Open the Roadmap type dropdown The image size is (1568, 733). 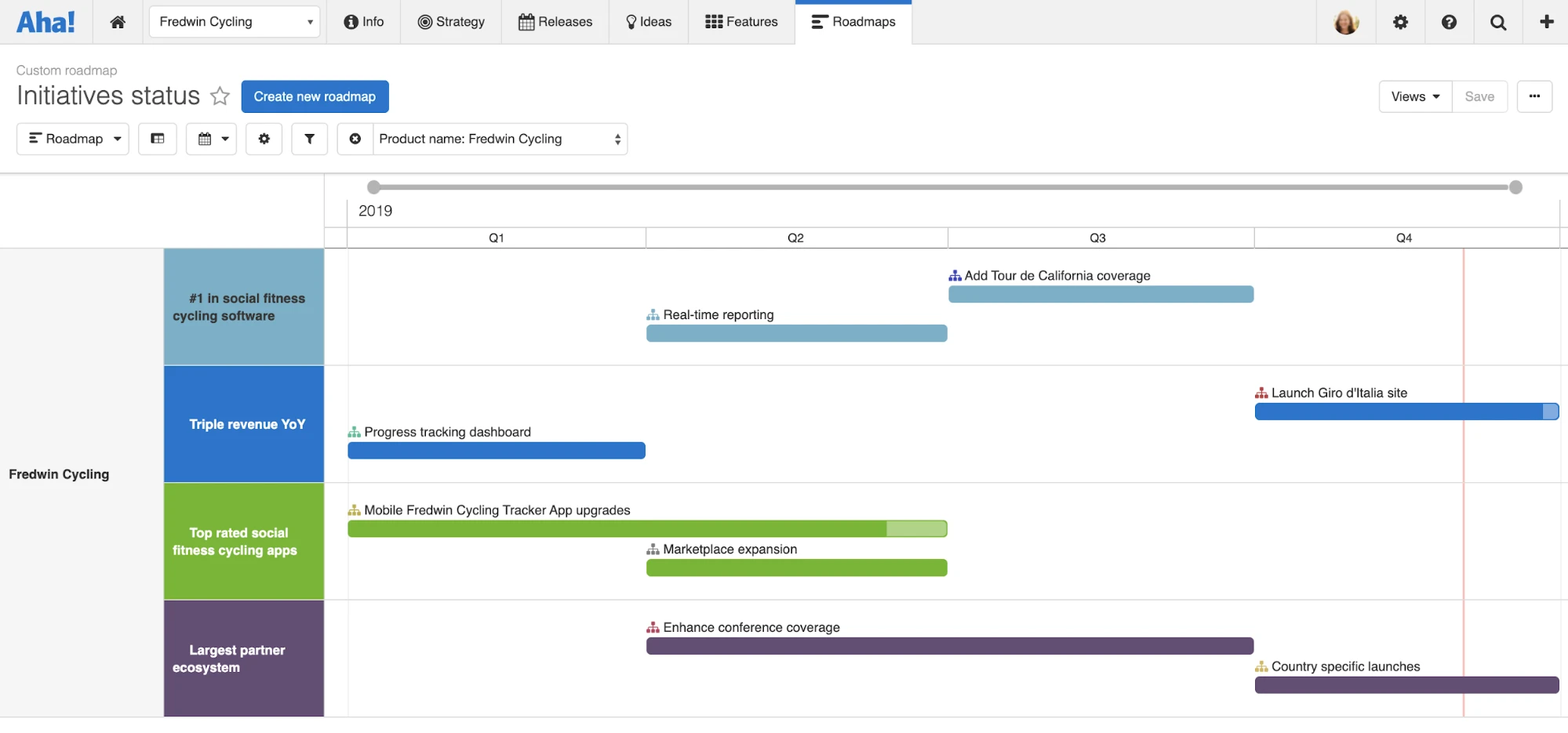[x=73, y=139]
